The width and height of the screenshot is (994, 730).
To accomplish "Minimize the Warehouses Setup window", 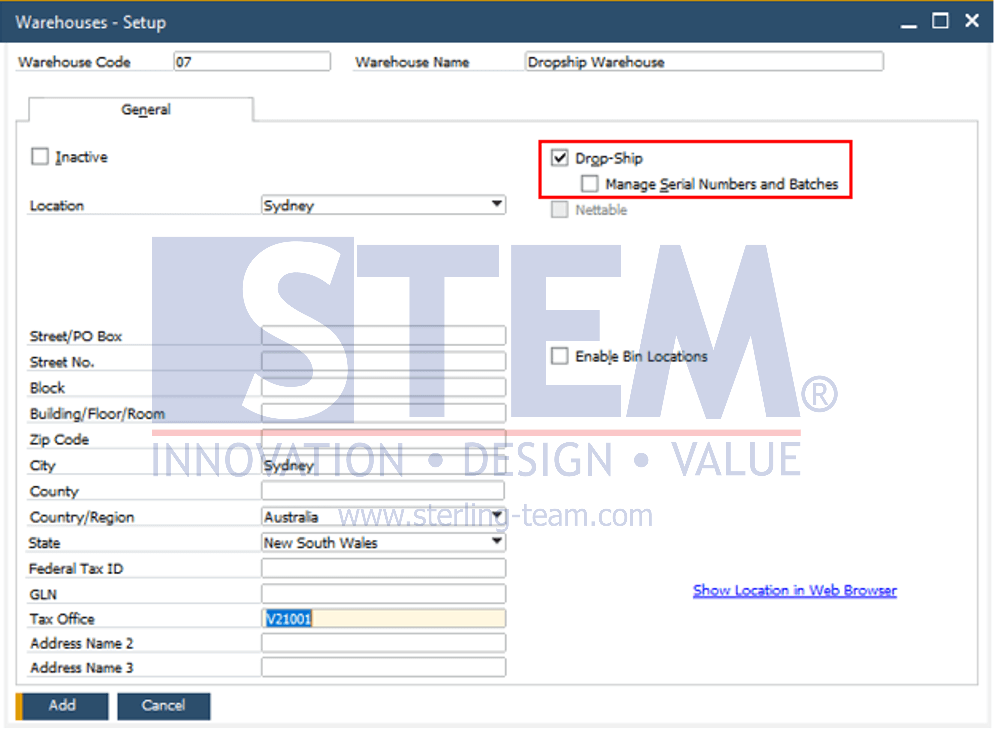I will [908, 22].
